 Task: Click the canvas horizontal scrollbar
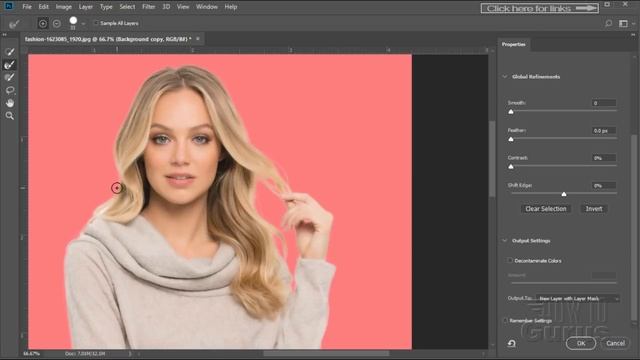(327, 353)
